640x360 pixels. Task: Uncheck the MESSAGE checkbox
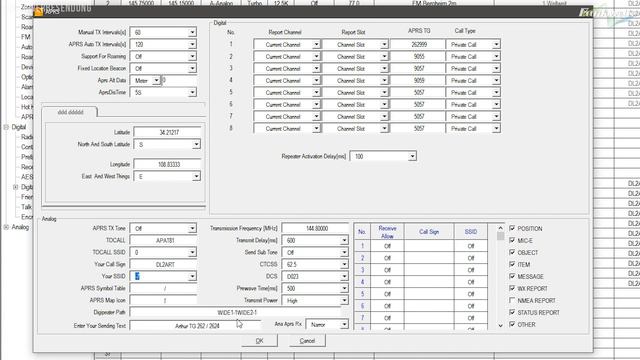pos(512,276)
